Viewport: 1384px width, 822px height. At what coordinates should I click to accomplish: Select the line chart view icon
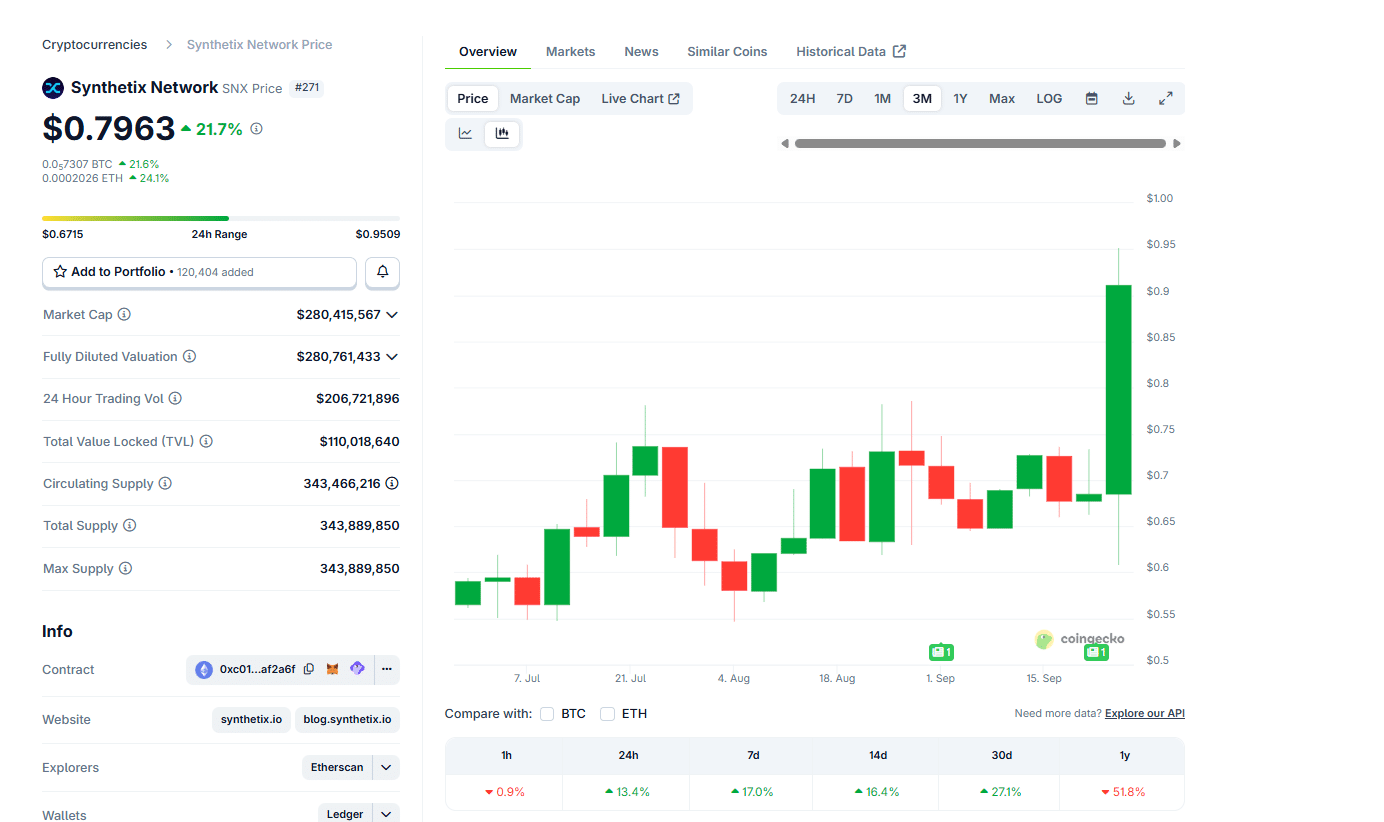pyautogui.click(x=466, y=133)
